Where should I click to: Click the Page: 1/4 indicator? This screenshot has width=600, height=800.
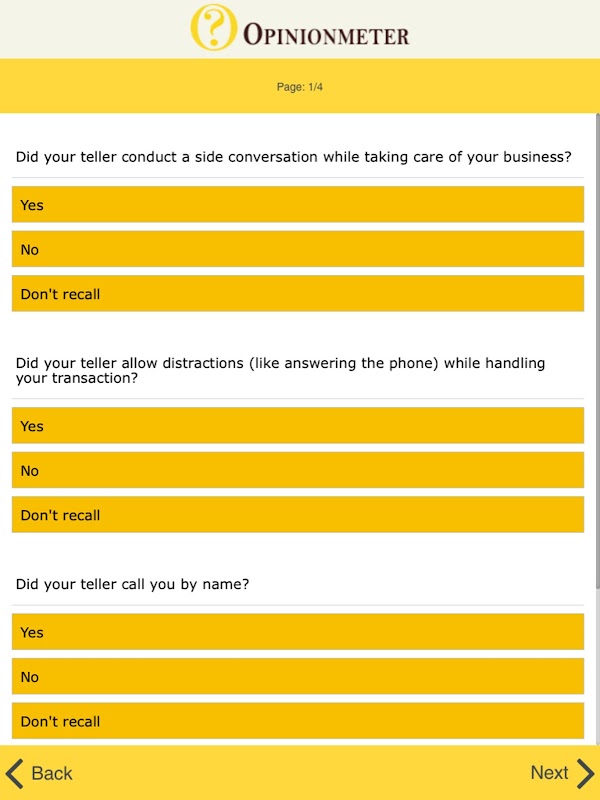point(300,87)
